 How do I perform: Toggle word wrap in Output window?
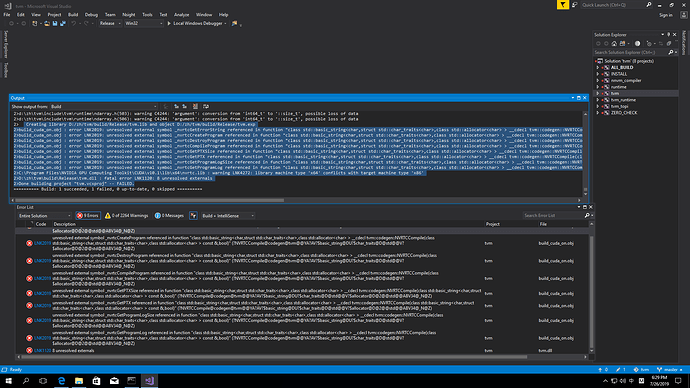click(206, 106)
